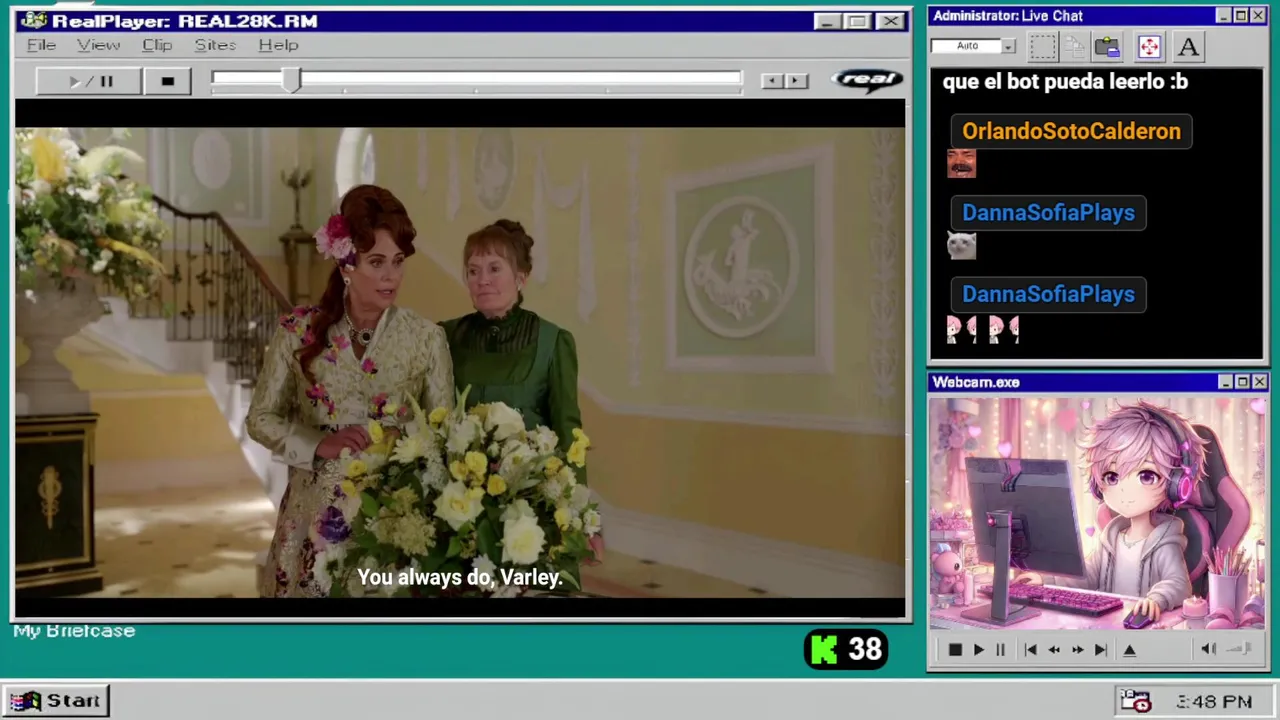Minimize the Live Chat window
This screenshot has width=1280, height=720.
1224,16
